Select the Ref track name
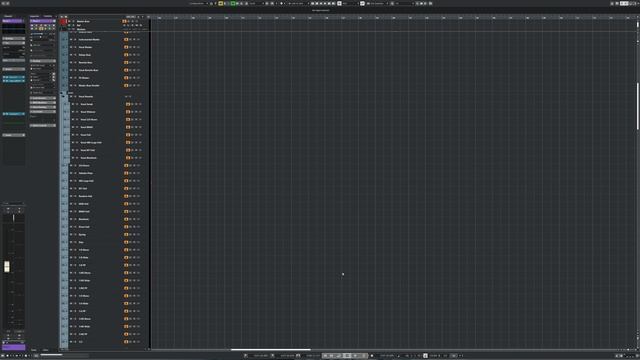640x360 pixels. pos(79,25)
